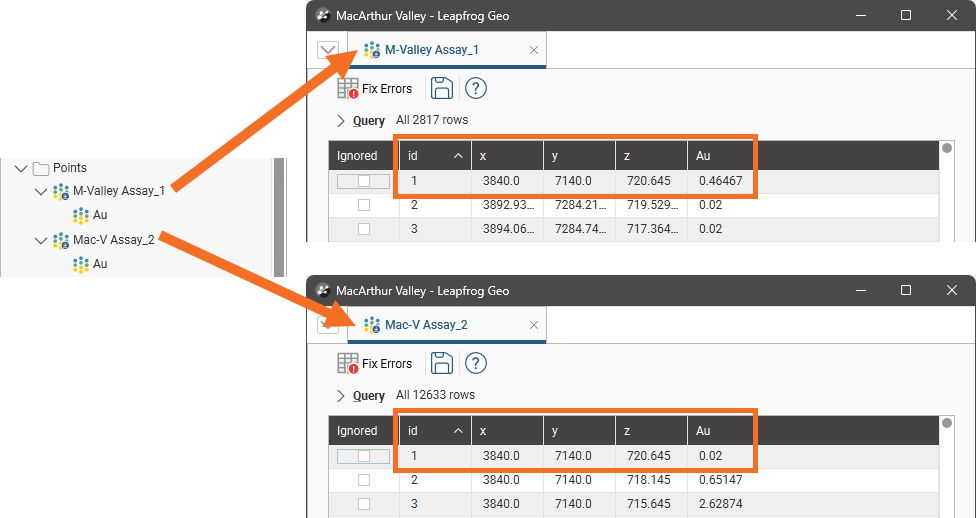Select Au under M-Valley Assay_1 in tree
The width and height of the screenshot is (976, 518).
(x=100, y=215)
